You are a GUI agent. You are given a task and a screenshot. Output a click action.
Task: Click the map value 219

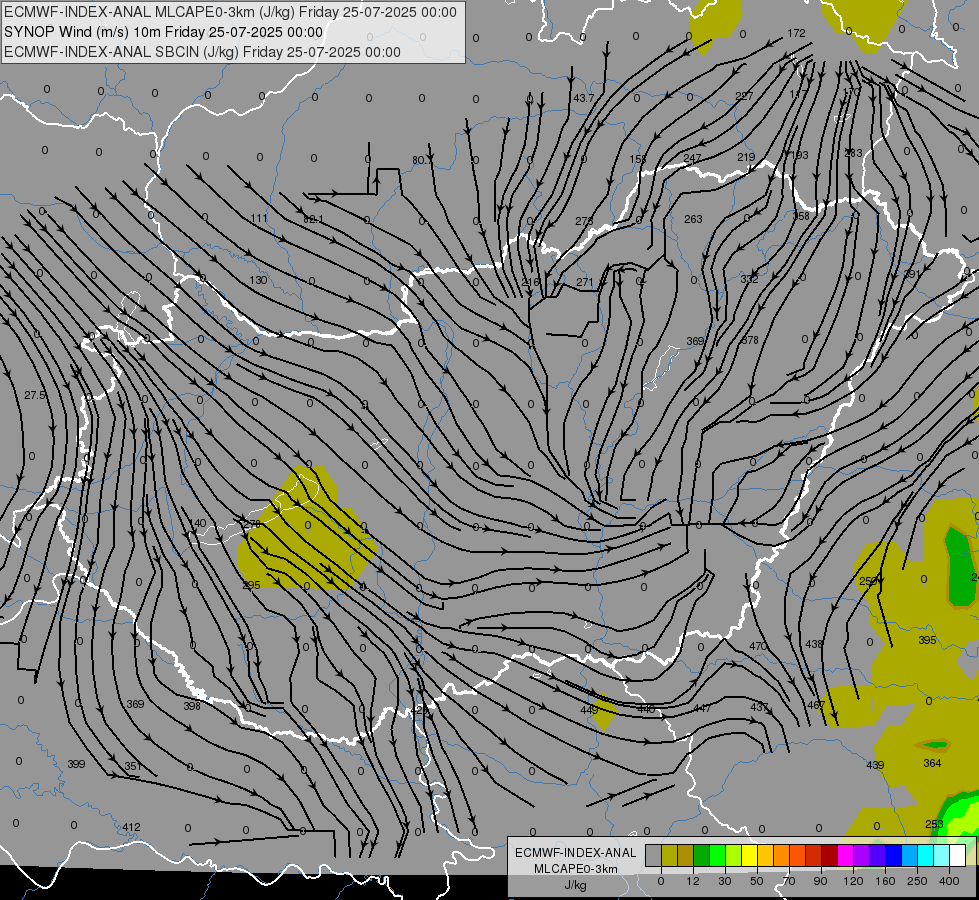pyautogui.click(x=746, y=157)
